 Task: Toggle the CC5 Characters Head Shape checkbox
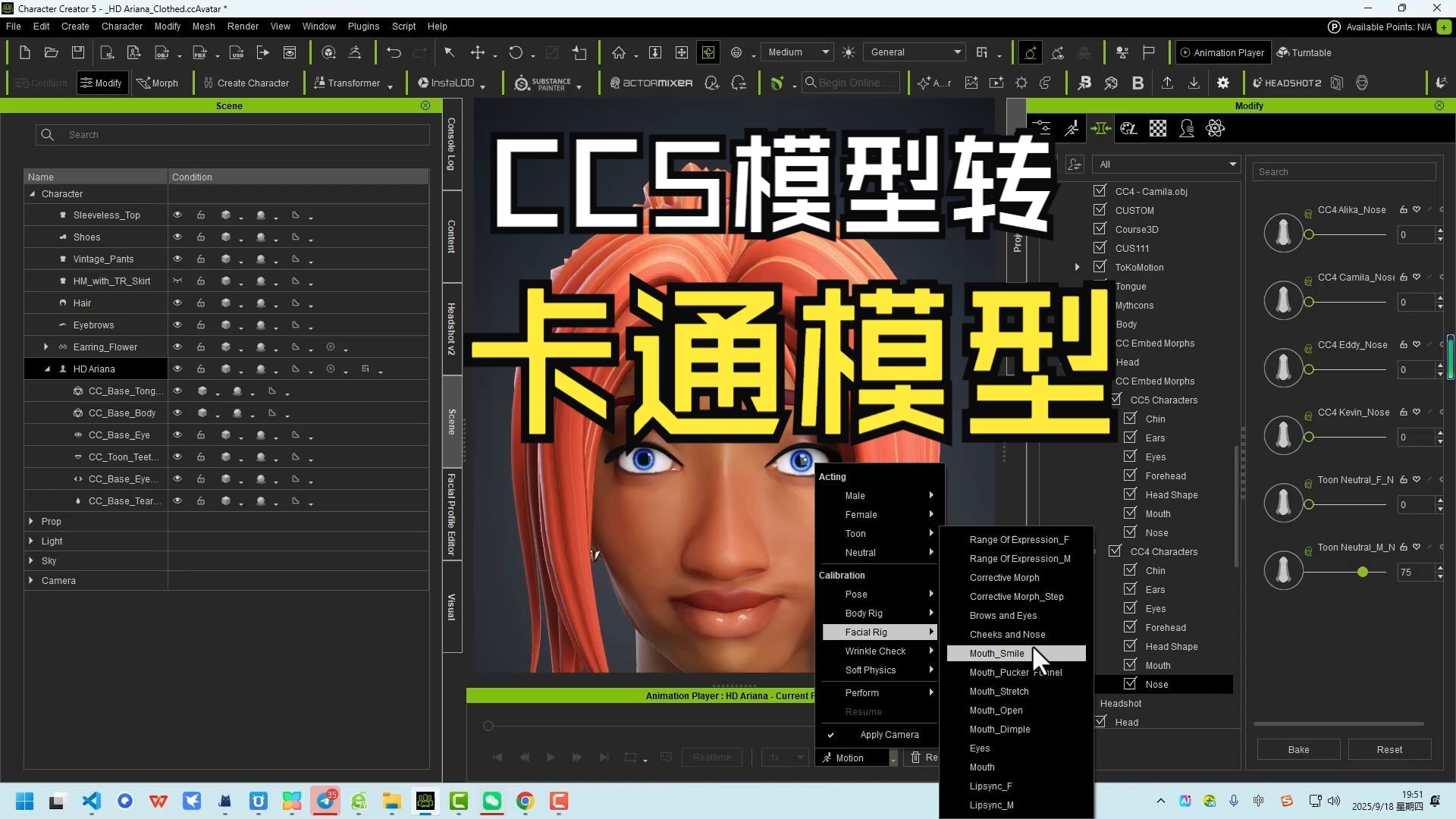(x=1130, y=494)
